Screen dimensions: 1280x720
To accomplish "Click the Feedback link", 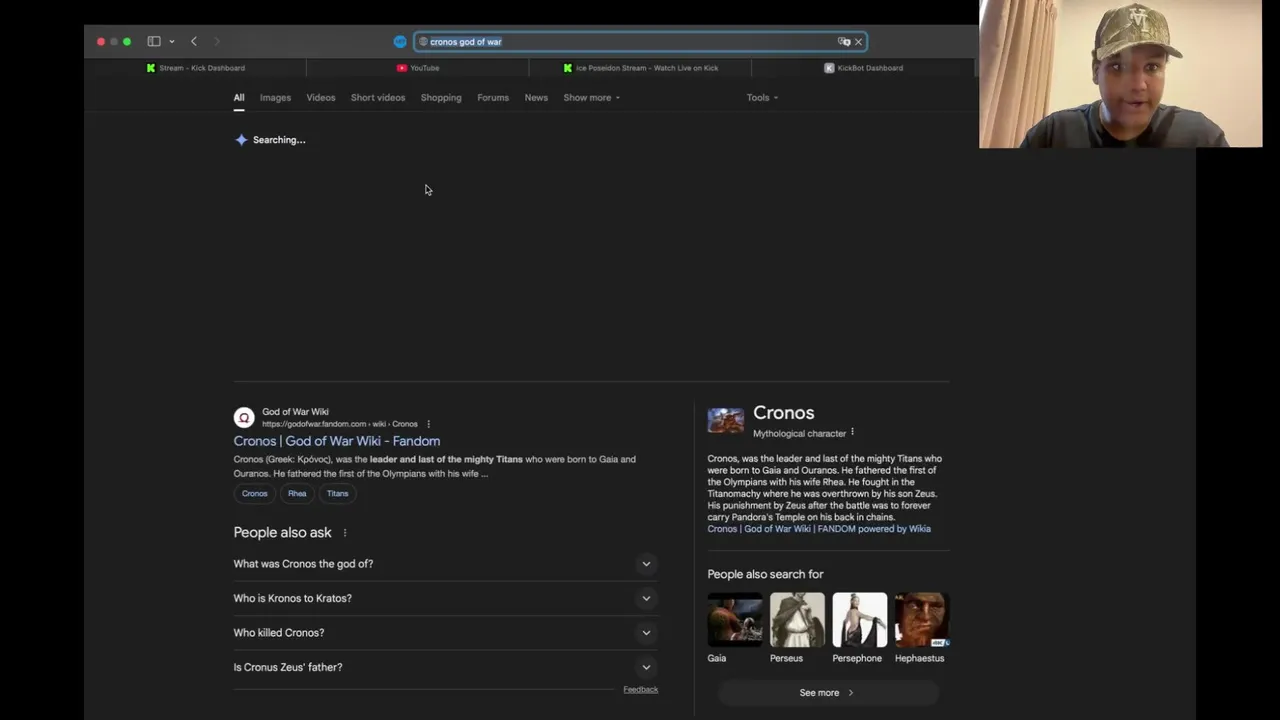I will pyautogui.click(x=641, y=689).
